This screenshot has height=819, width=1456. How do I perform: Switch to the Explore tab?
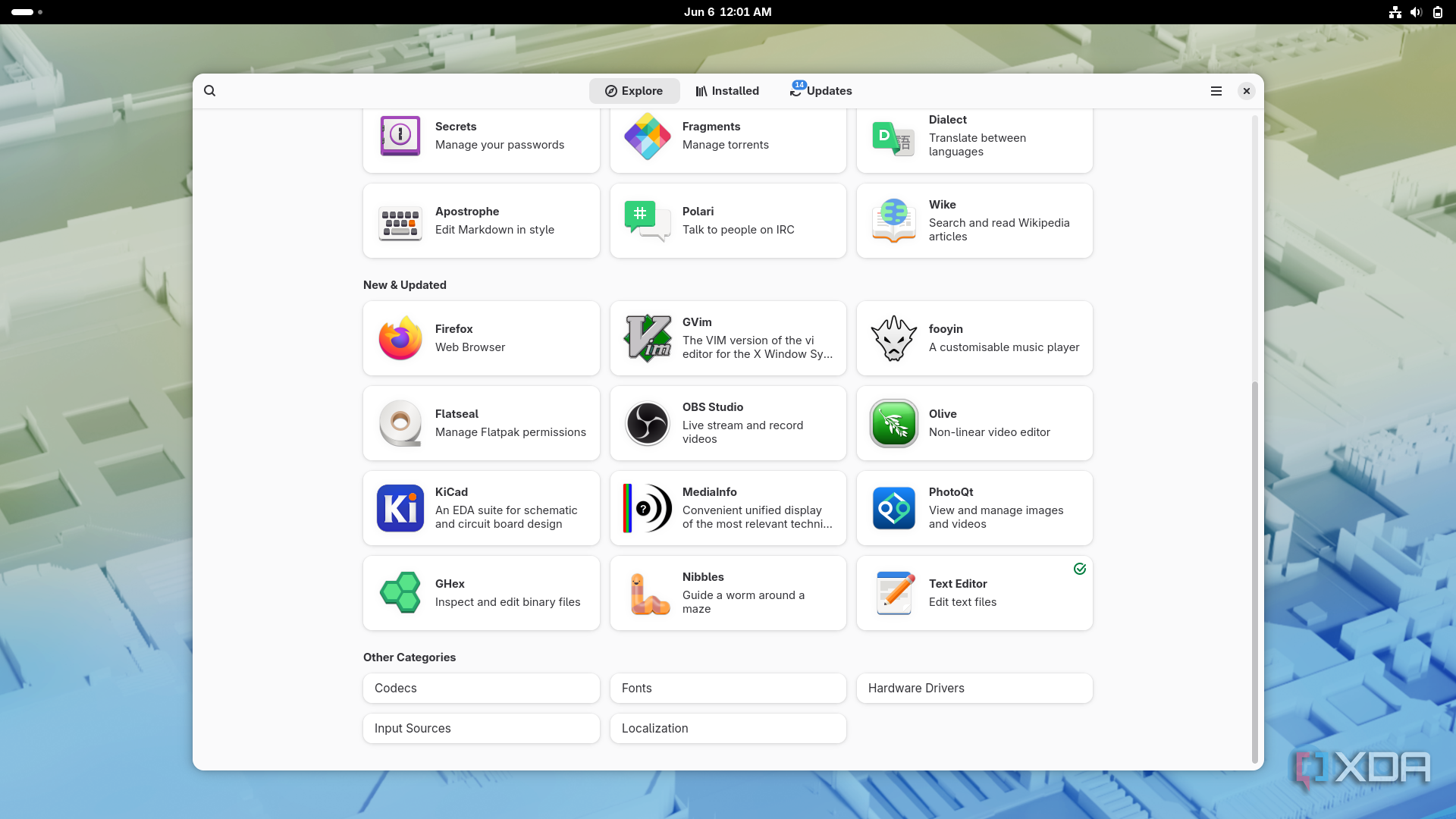(634, 91)
